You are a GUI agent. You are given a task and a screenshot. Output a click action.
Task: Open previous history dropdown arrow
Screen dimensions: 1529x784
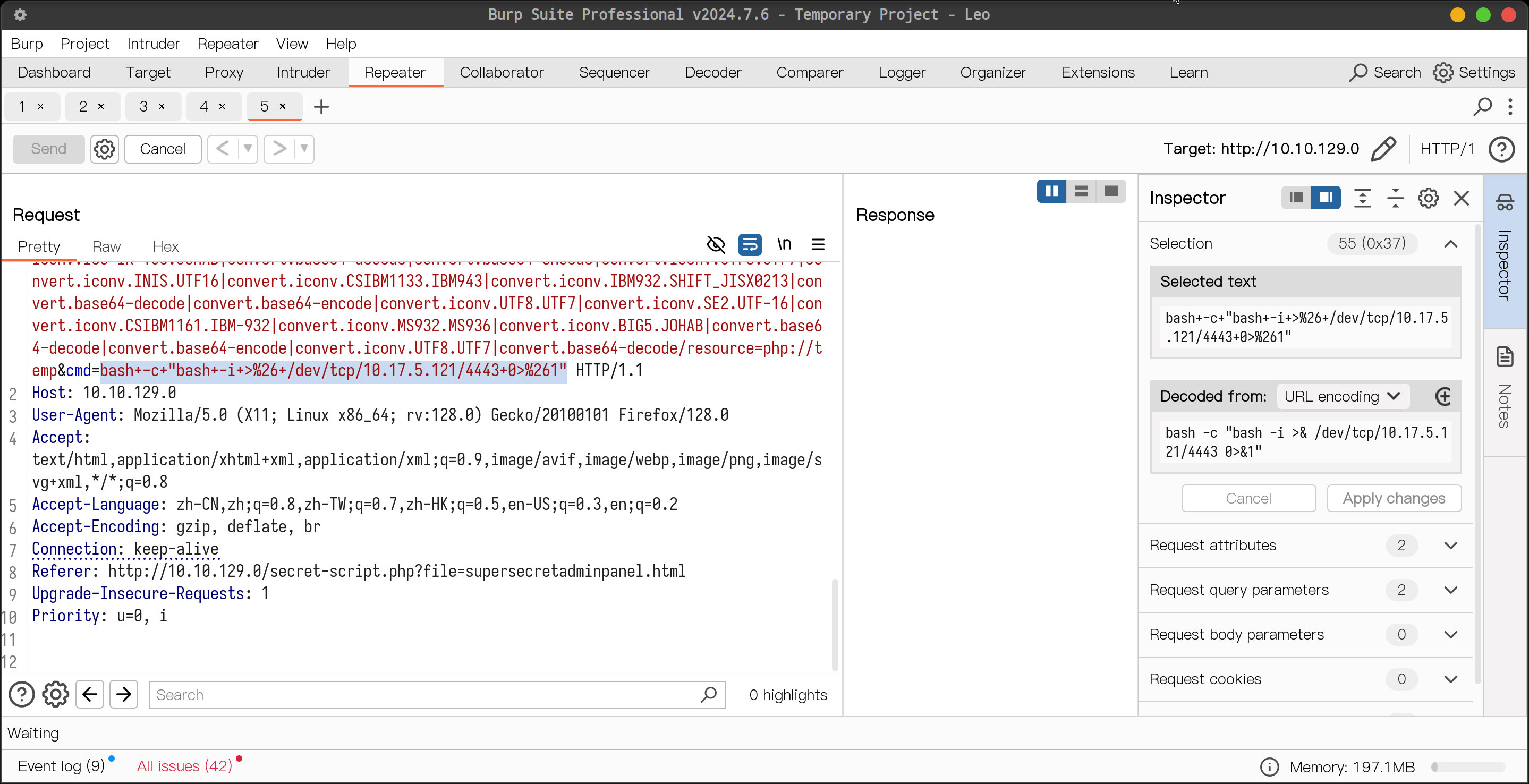tap(248, 148)
